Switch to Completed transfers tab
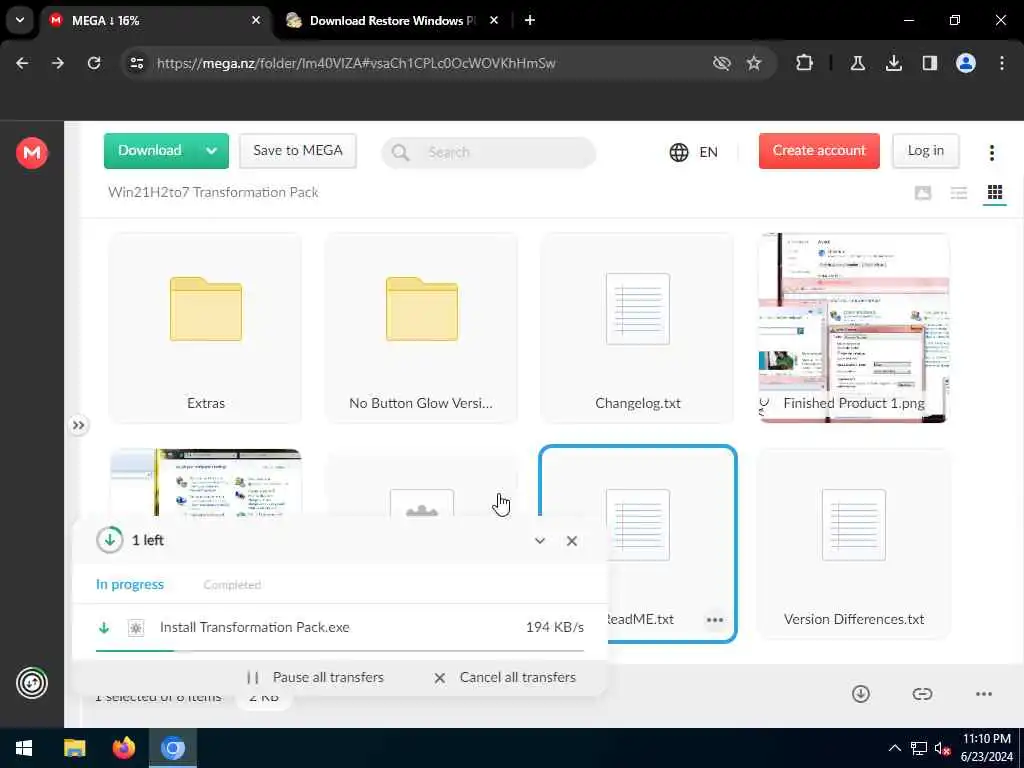 click(232, 584)
